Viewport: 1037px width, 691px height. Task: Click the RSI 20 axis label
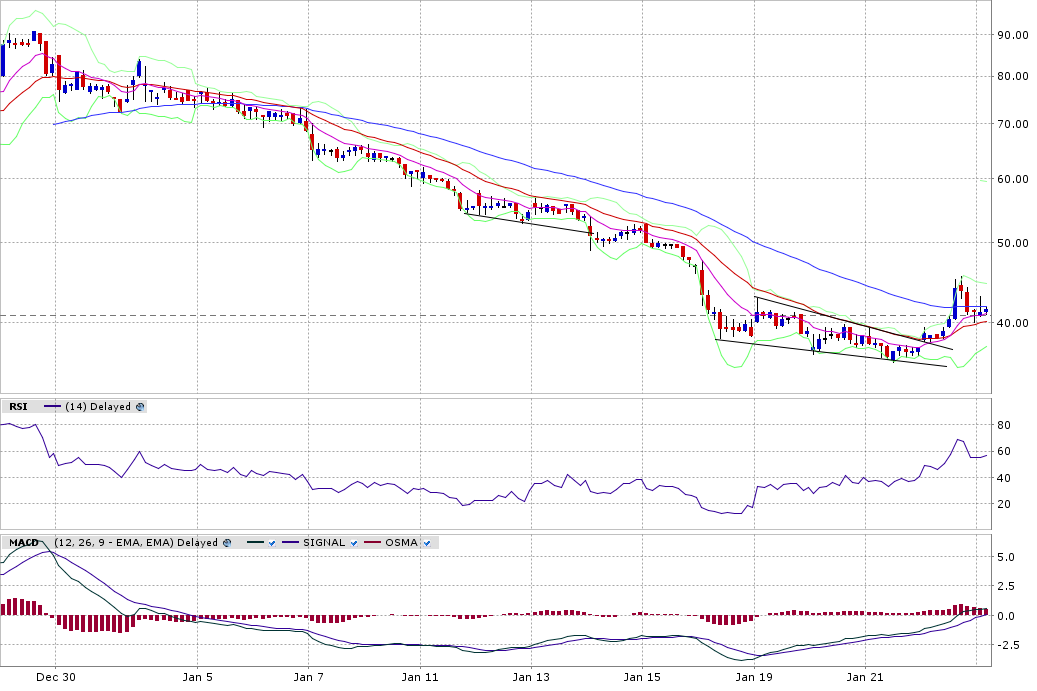click(x=1003, y=505)
